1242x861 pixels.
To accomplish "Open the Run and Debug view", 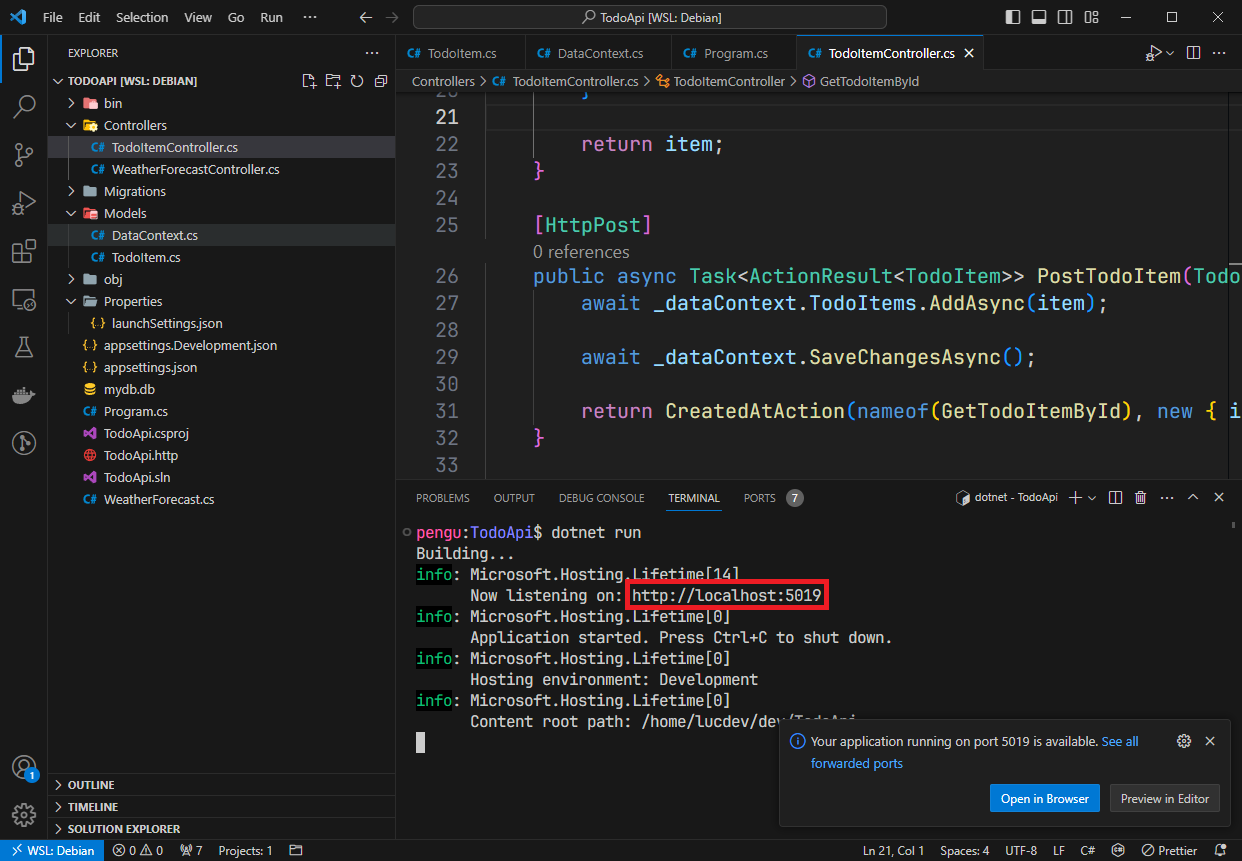I will click(24, 202).
